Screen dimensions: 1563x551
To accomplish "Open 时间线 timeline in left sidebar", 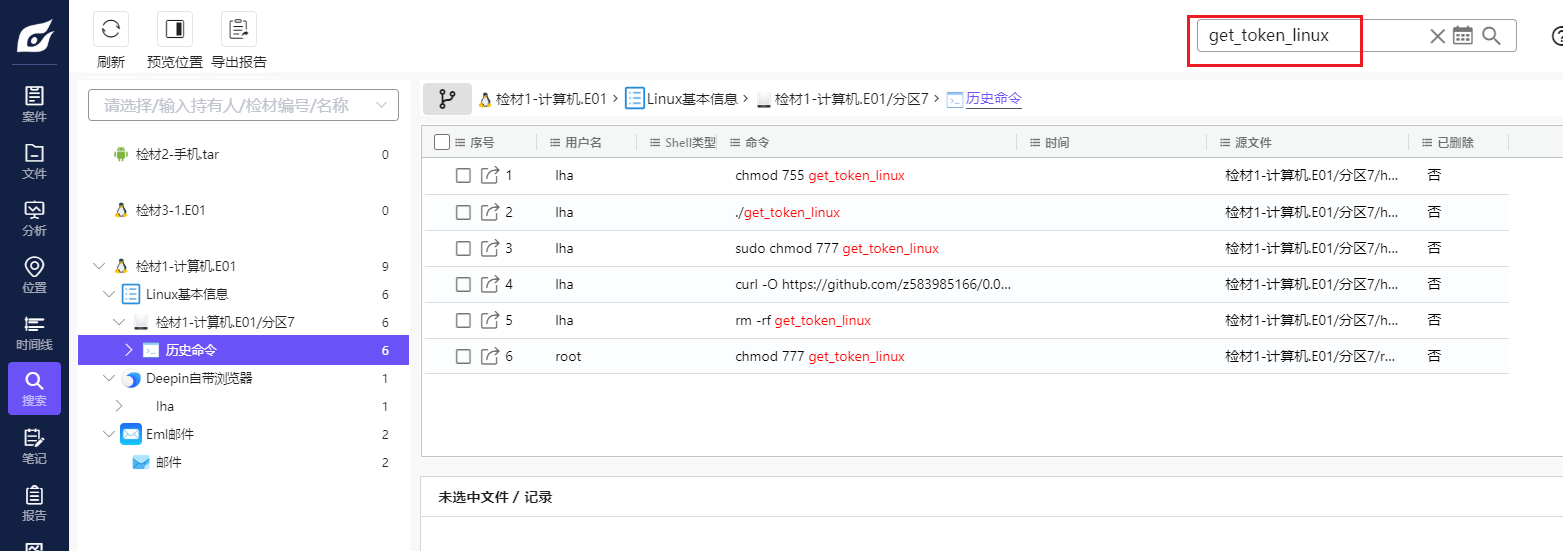I will pos(34,332).
